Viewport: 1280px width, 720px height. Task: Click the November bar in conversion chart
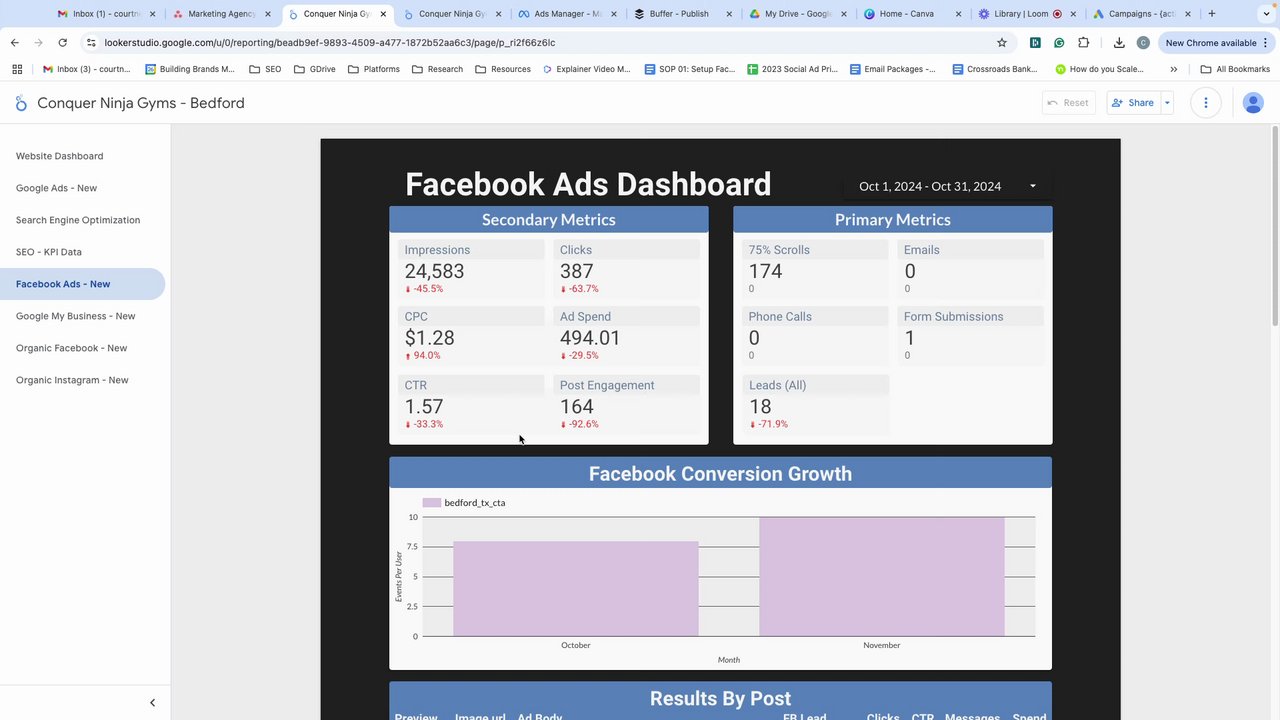[881, 577]
